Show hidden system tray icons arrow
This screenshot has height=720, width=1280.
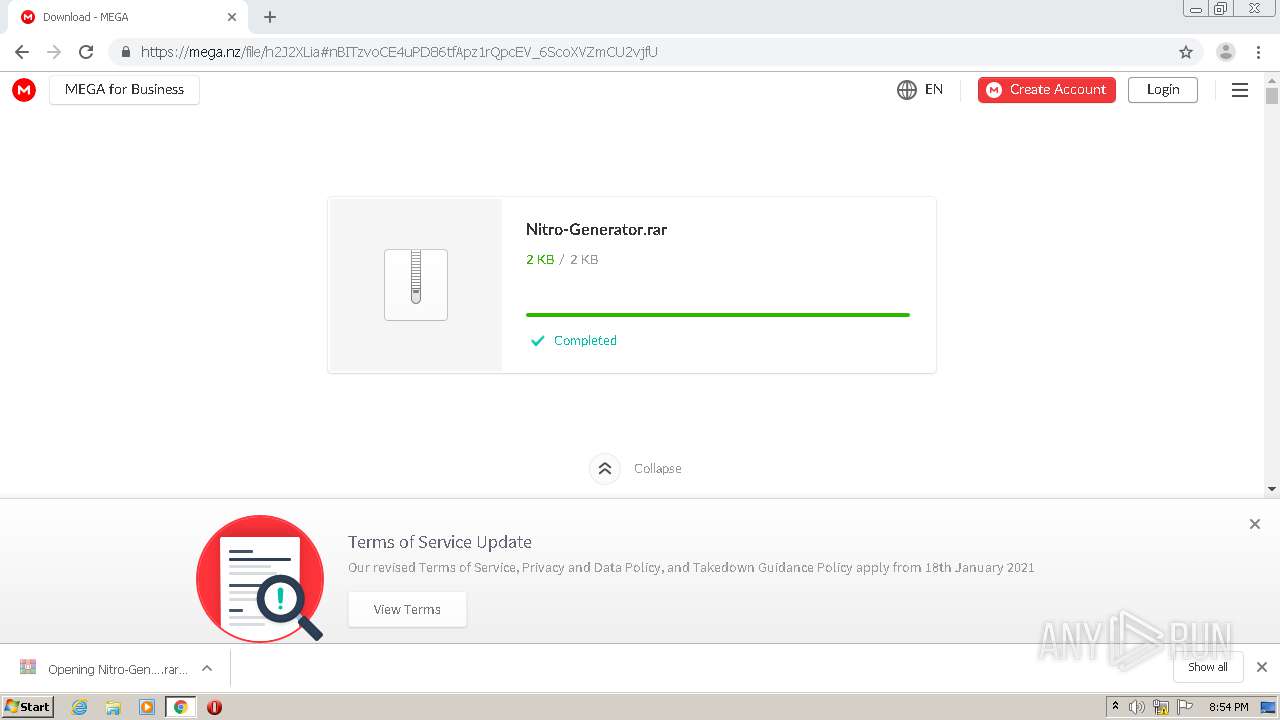click(x=1115, y=707)
